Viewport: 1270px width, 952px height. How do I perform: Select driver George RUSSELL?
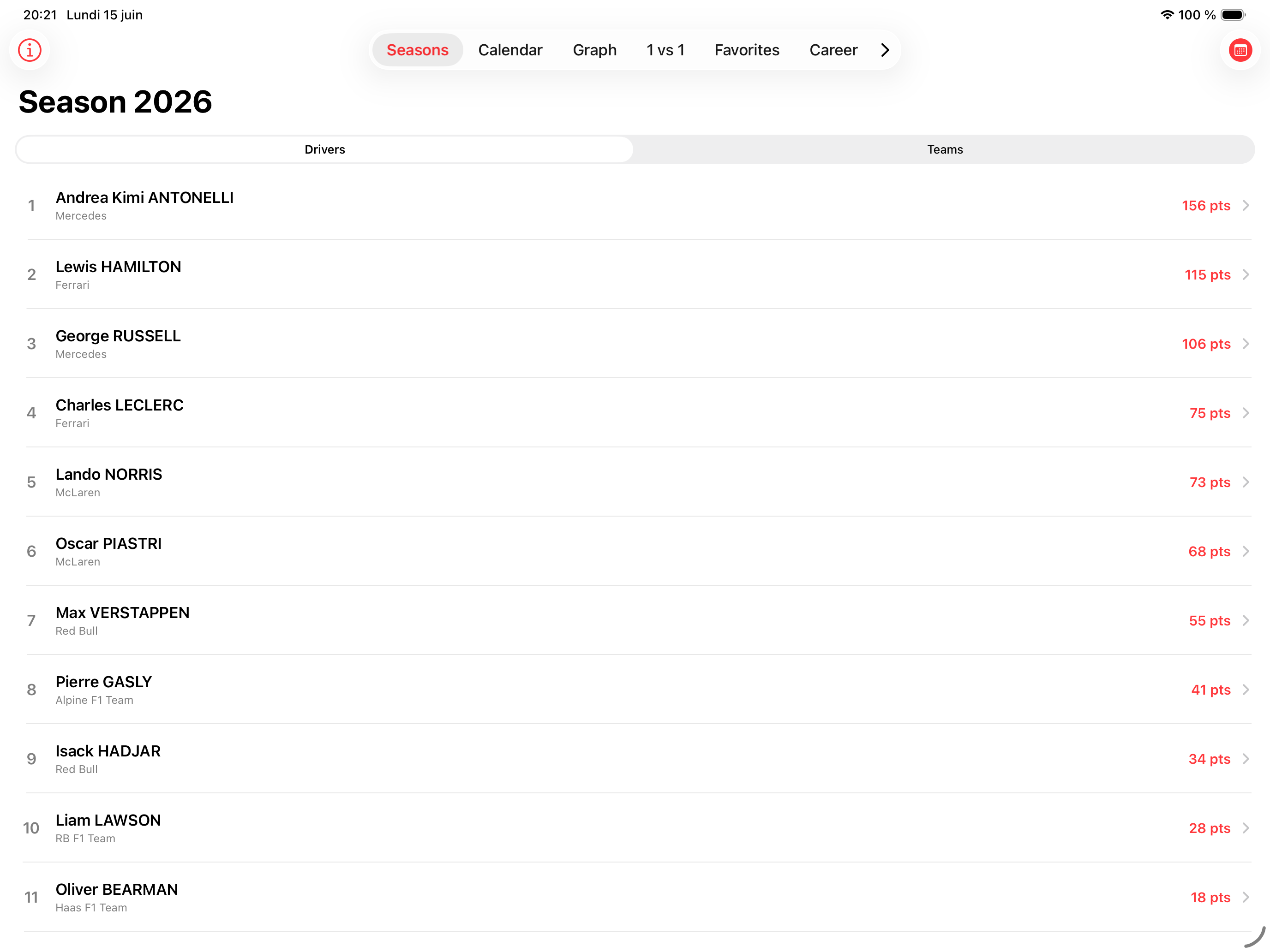pos(118,336)
